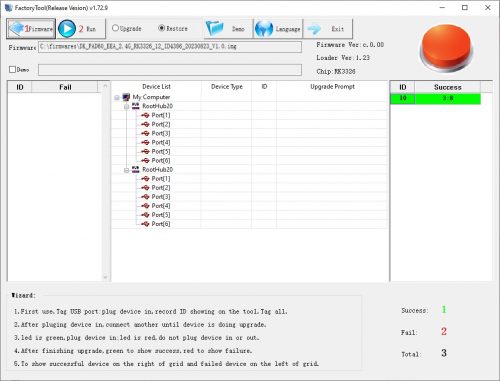This screenshot has width=500, height=381.
Task: Click the red Fail count 2
Action: tap(444, 331)
